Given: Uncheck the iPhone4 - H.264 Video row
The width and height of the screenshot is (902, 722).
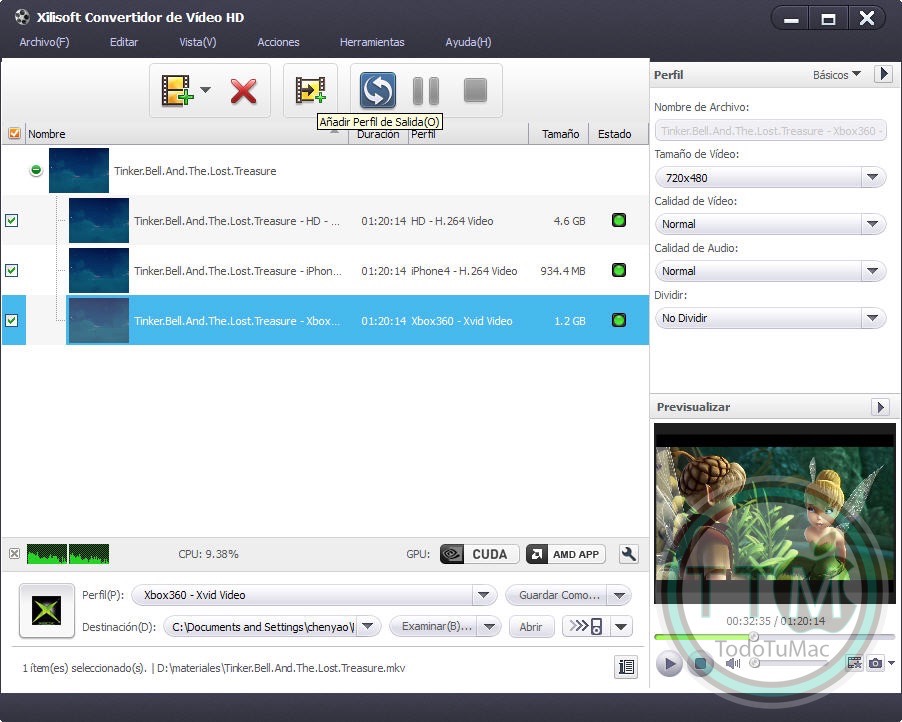Looking at the screenshot, I should (x=12, y=270).
